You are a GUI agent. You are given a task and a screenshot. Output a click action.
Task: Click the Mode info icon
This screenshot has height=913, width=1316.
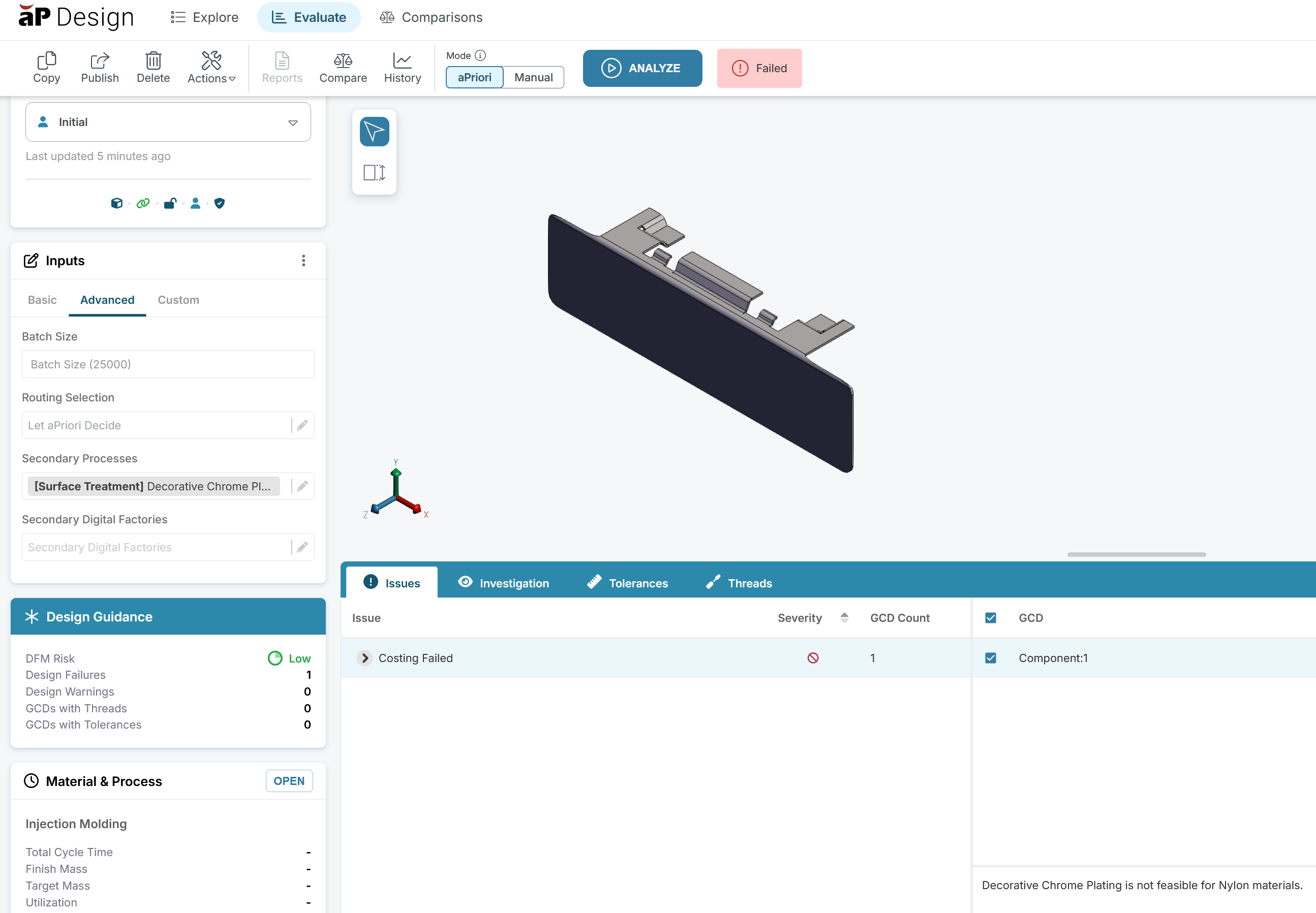[481, 55]
